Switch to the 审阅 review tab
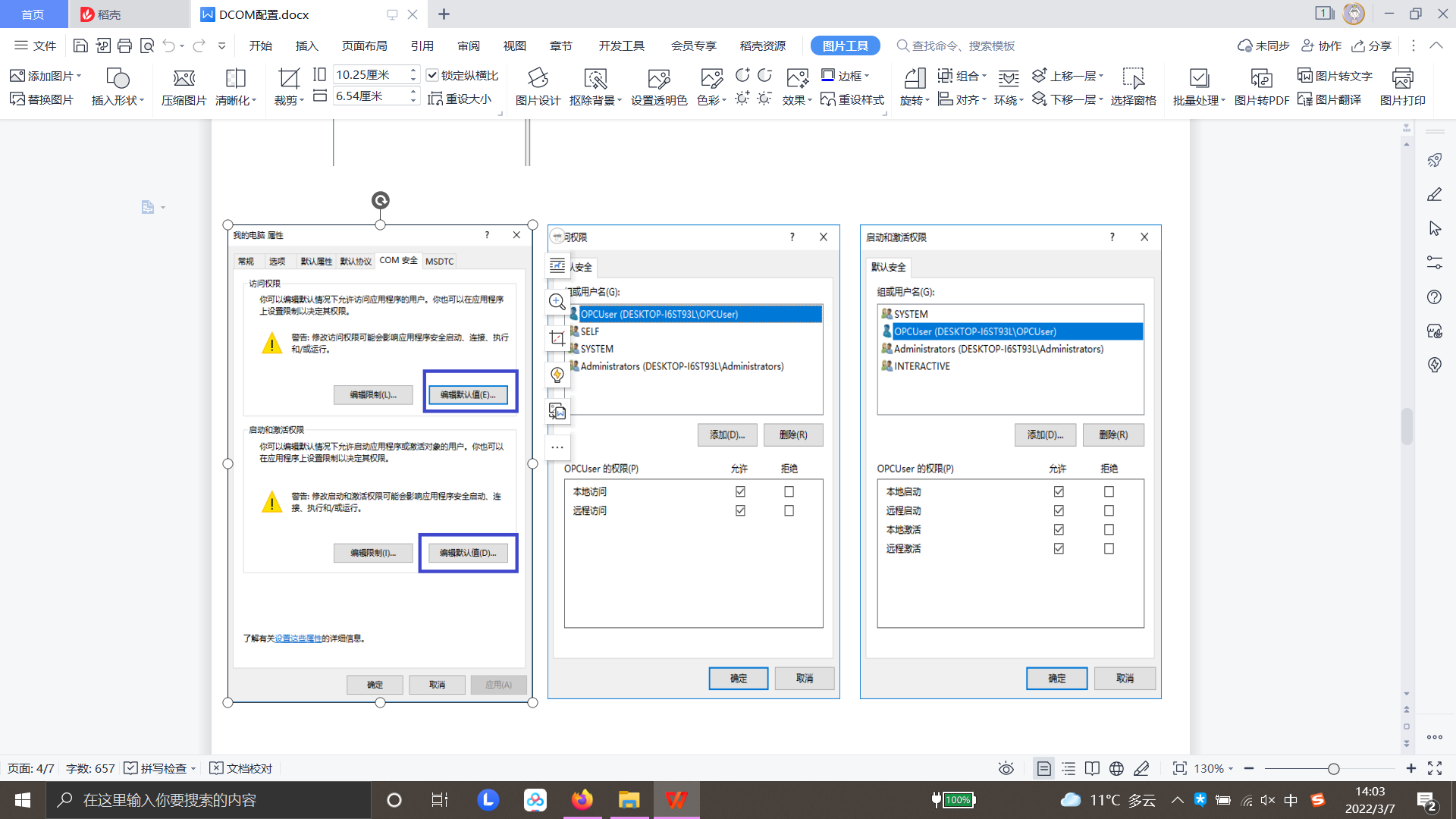This screenshot has height=819, width=1456. point(468,45)
